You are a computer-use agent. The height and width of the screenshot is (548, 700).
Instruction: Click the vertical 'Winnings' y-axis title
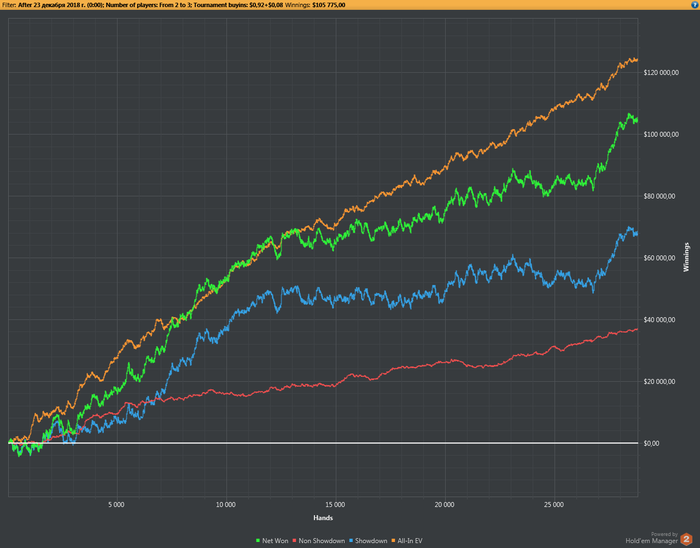687,257
